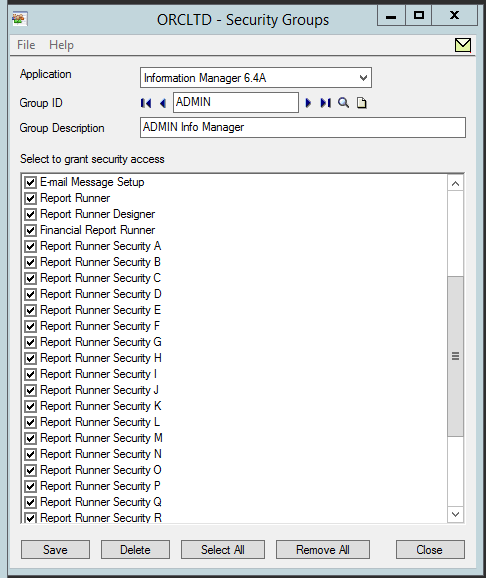Click the list scroll up arrow
This screenshot has height=578, width=486.
(x=455, y=183)
